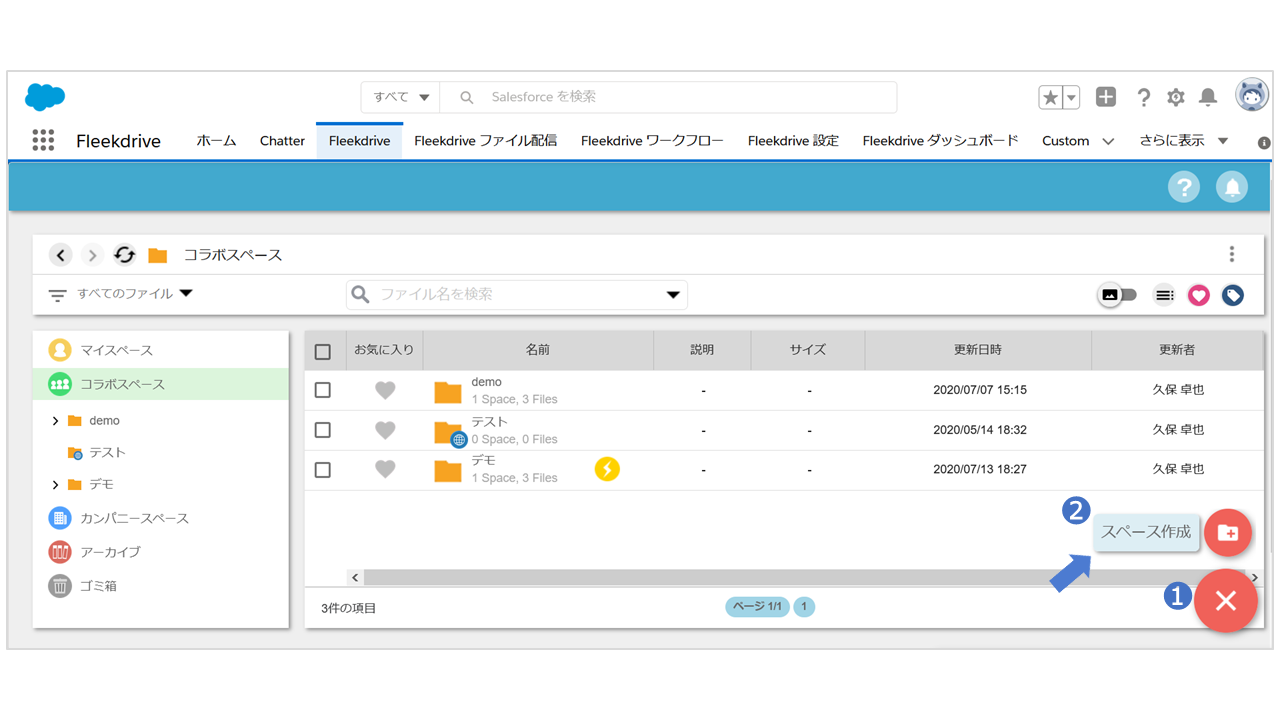Screen dimensions: 1280x720
Task: Open the favorites star icon
Action: pyautogui.click(x=1050, y=97)
